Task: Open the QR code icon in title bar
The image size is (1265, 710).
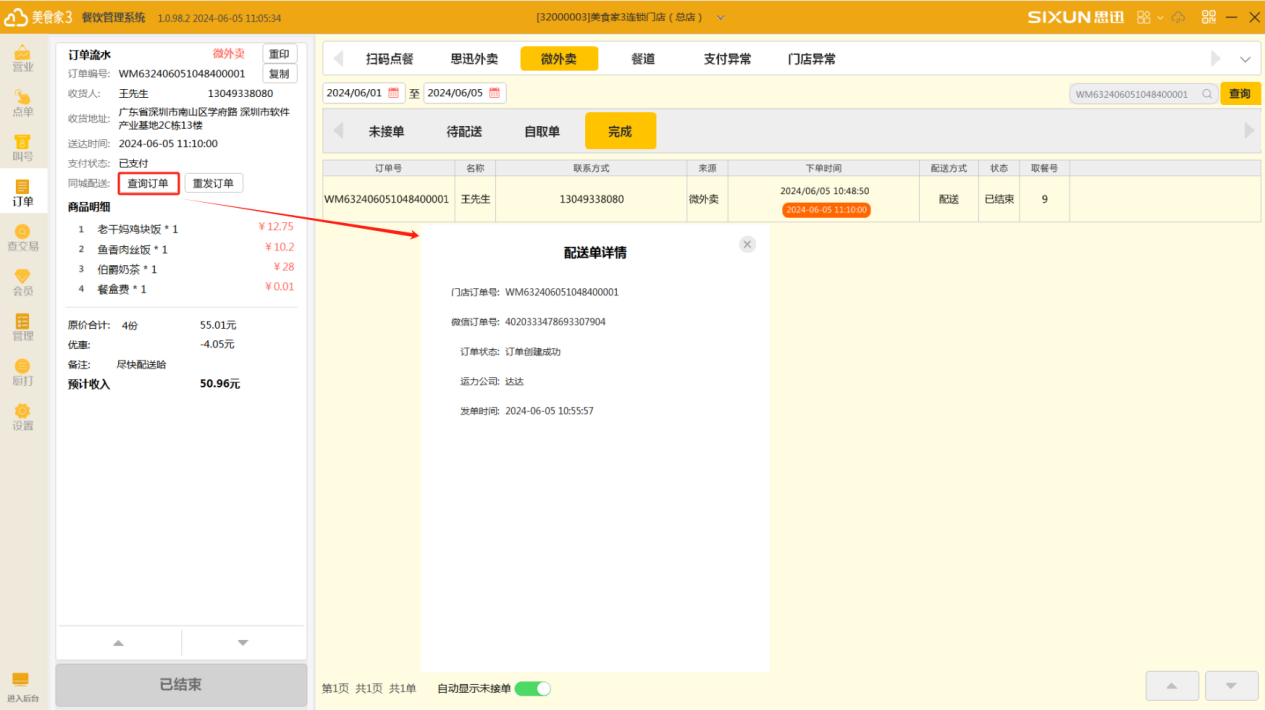Action: 1208,17
